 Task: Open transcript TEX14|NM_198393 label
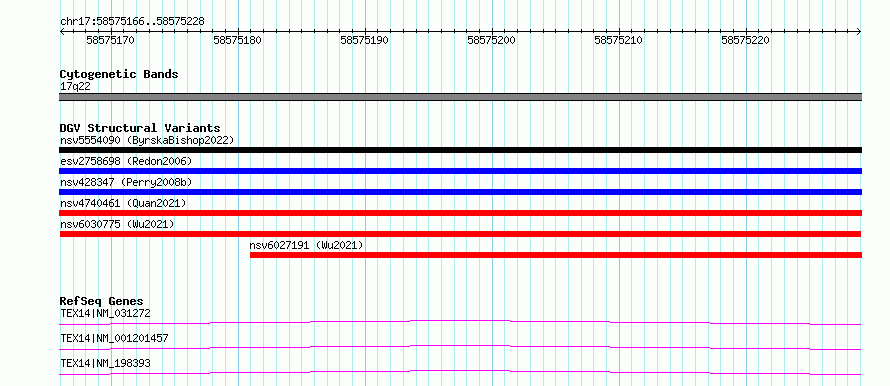click(x=106, y=363)
